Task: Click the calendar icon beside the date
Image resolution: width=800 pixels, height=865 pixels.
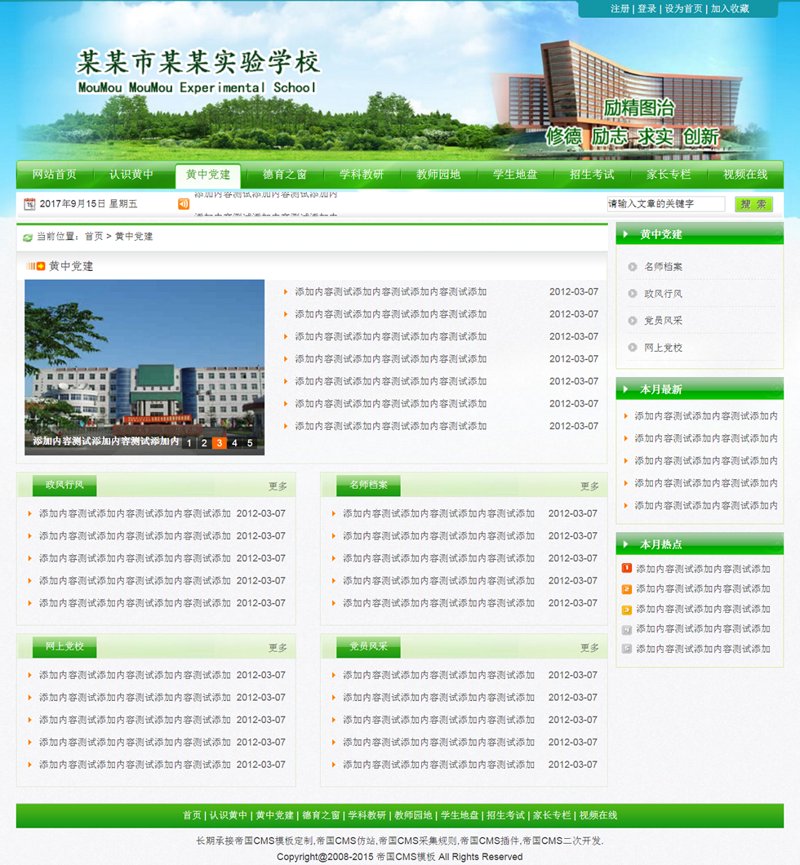Action: point(29,204)
